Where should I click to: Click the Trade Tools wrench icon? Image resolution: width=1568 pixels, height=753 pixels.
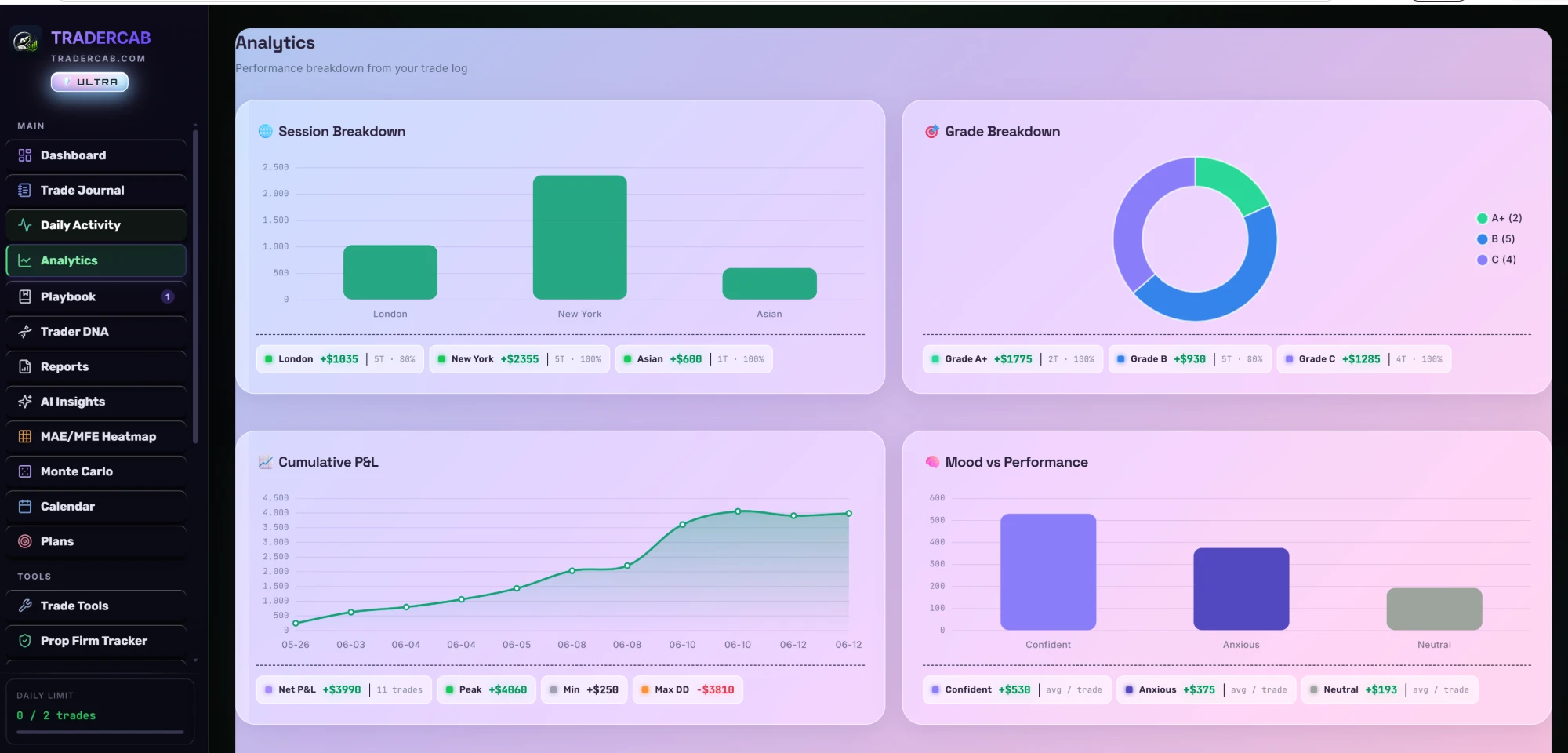pos(25,606)
